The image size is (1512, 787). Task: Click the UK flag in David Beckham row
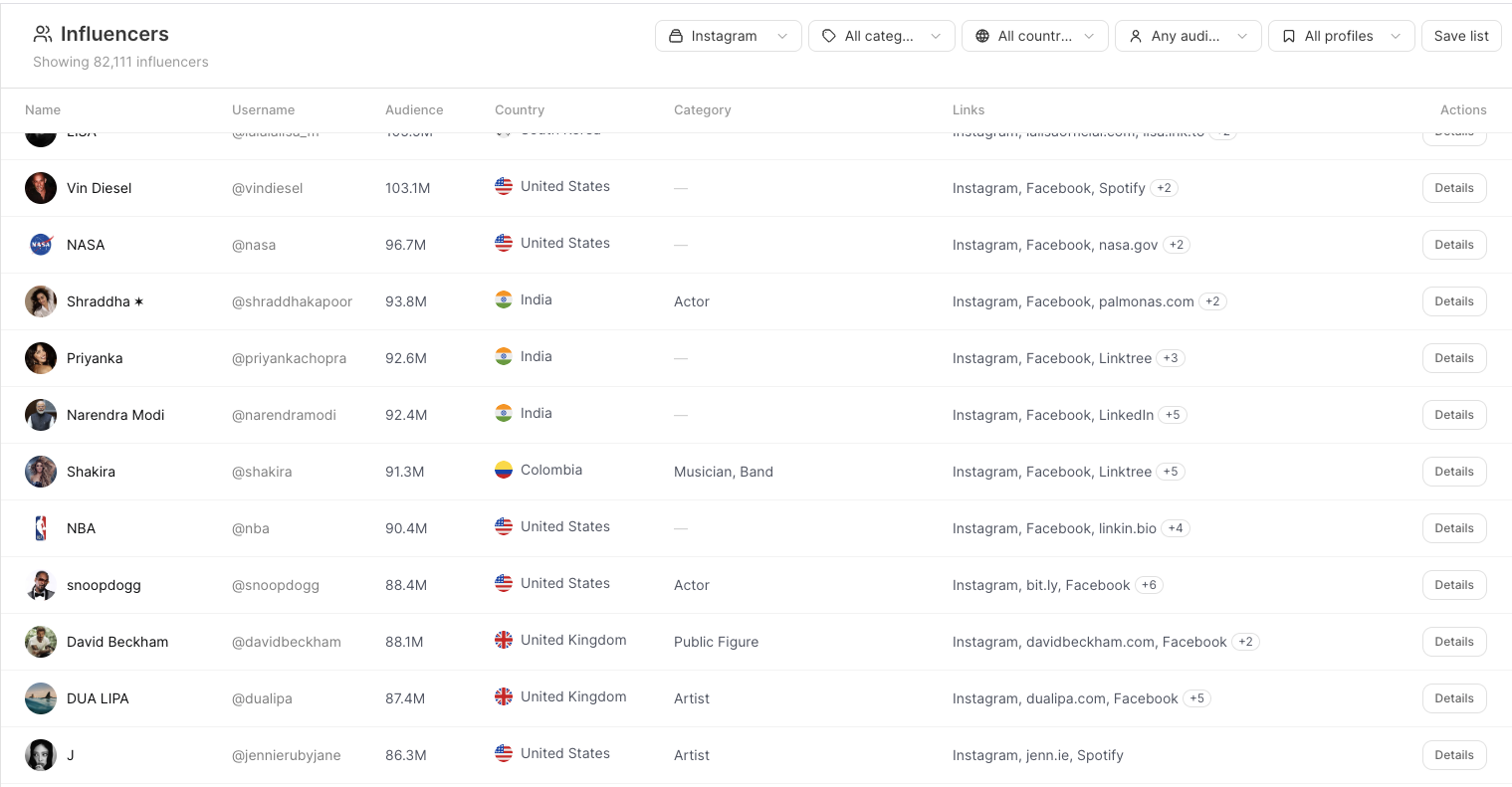504,640
